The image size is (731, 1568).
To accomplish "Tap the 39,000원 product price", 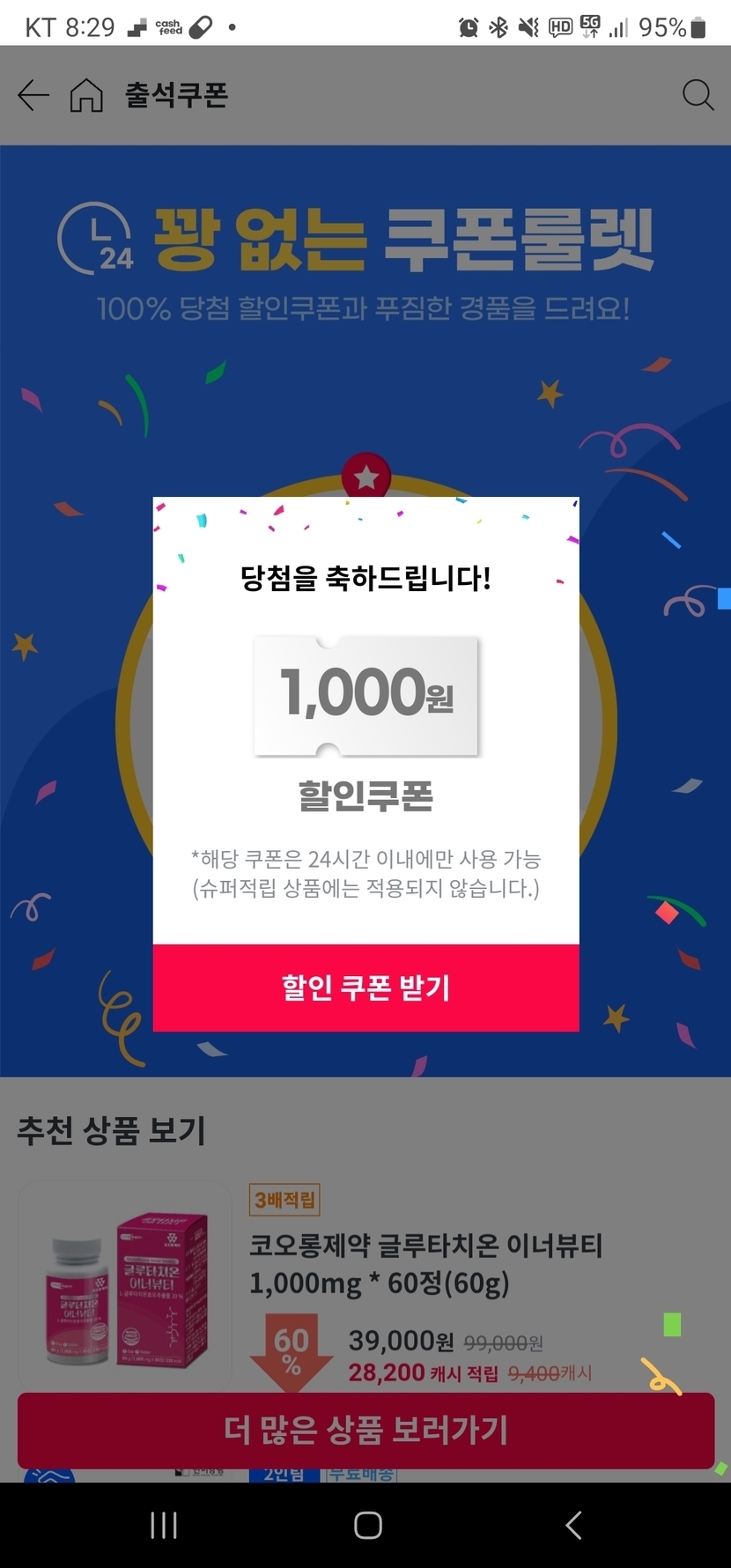I will point(401,1341).
